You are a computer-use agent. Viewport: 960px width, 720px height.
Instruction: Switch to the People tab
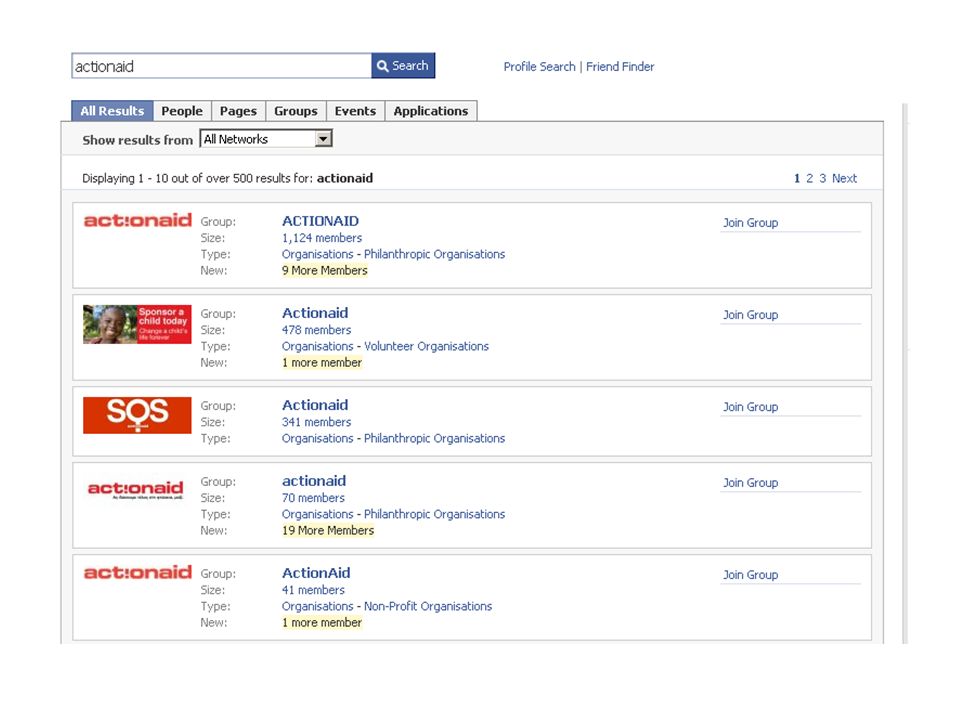[182, 111]
